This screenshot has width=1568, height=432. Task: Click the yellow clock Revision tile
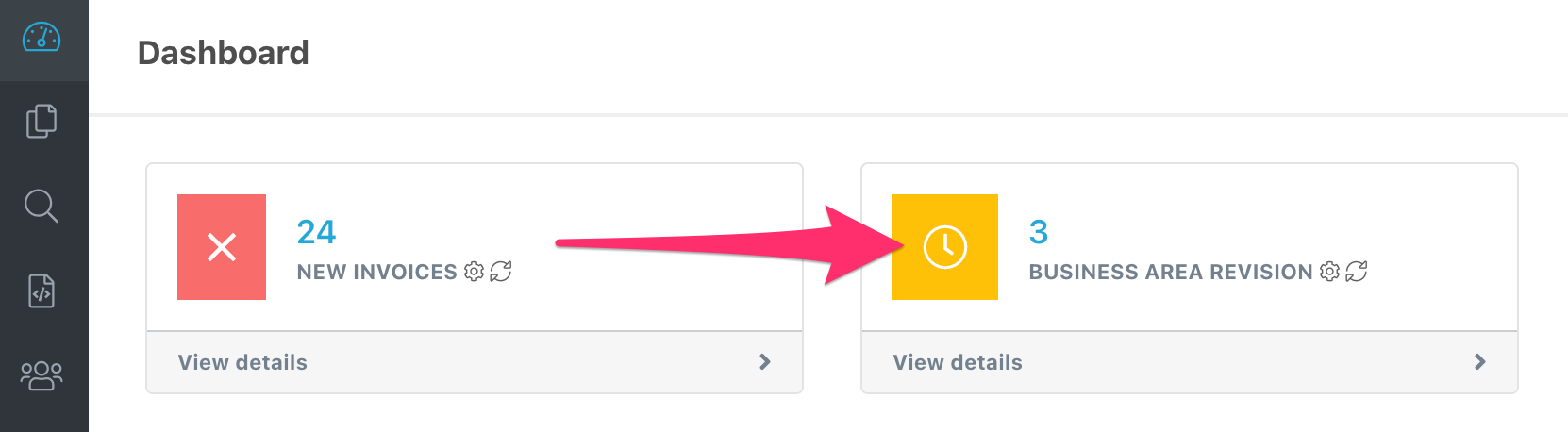(945, 247)
